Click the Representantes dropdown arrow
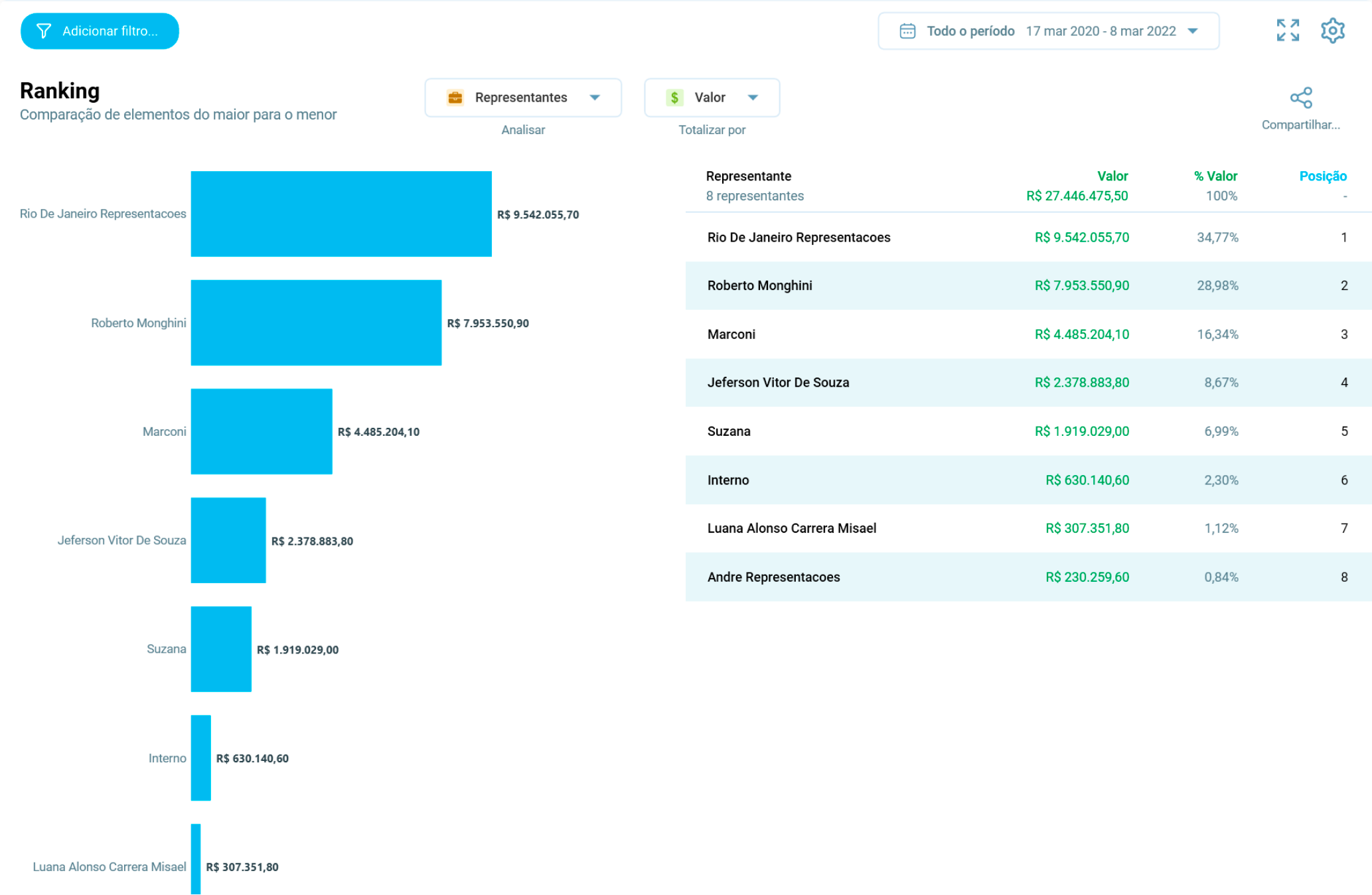Viewport: 1372px width, 895px height. point(595,98)
